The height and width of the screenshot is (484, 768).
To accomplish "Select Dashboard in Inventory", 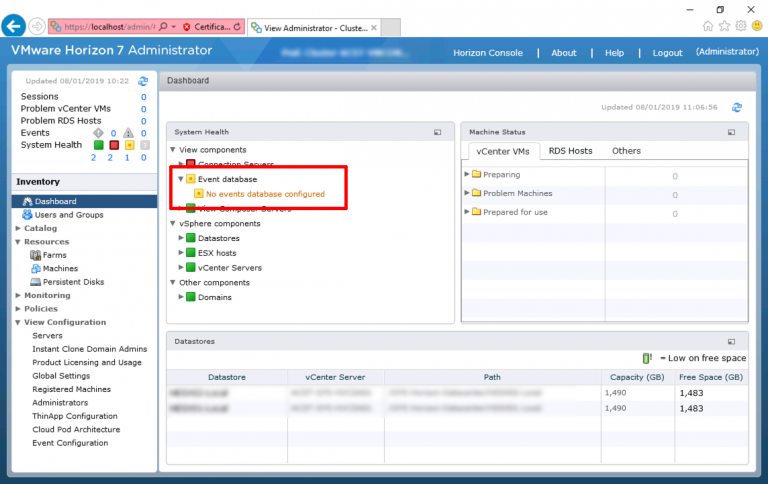I will (84, 201).
